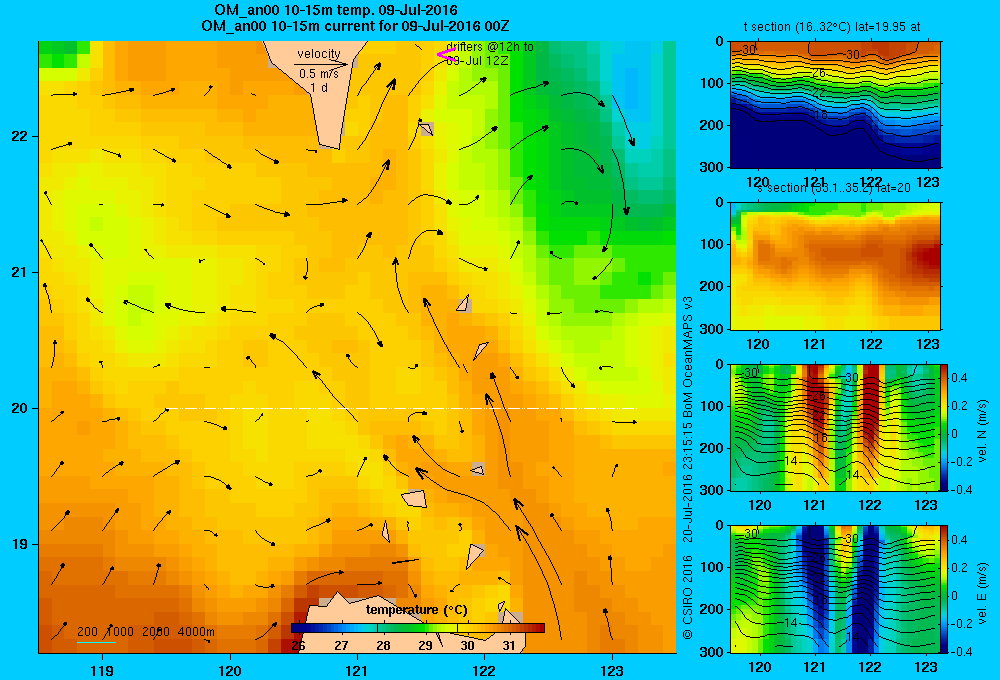Image resolution: width=1000 pixels, height=680 pixels.
Task: Click longitude 121 under the vel. N section
Action: (x=815, y=505)
